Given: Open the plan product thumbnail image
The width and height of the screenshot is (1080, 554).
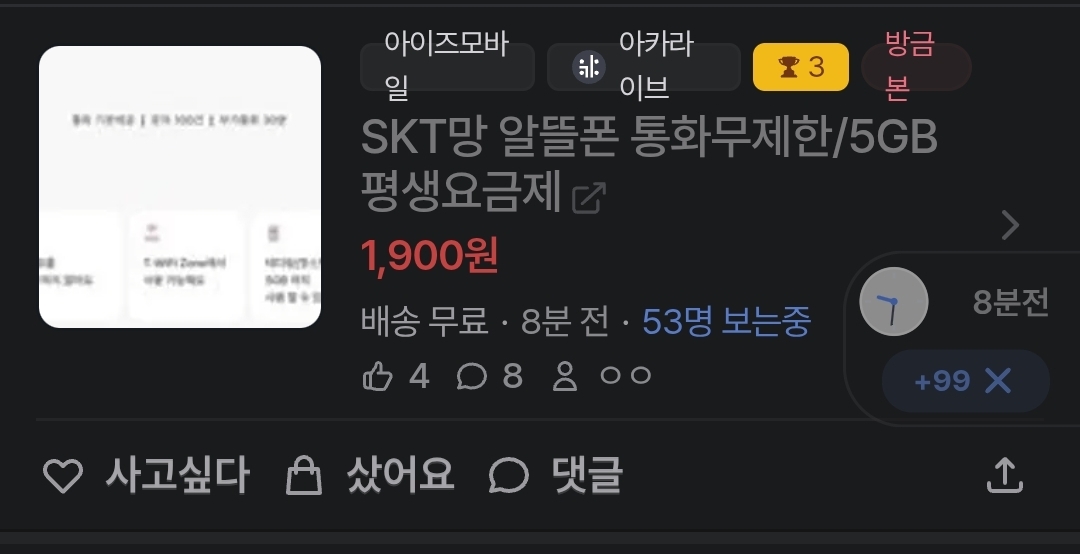Looking at the screenshot, I should point(180,187).
